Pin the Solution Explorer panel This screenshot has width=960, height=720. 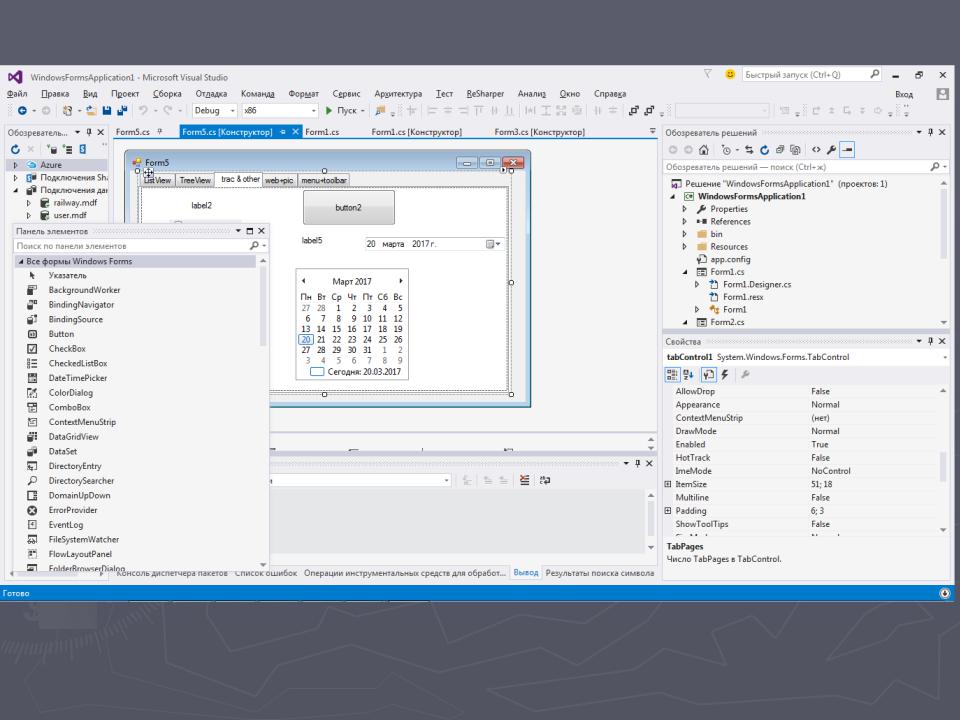(x=931, y=132)
